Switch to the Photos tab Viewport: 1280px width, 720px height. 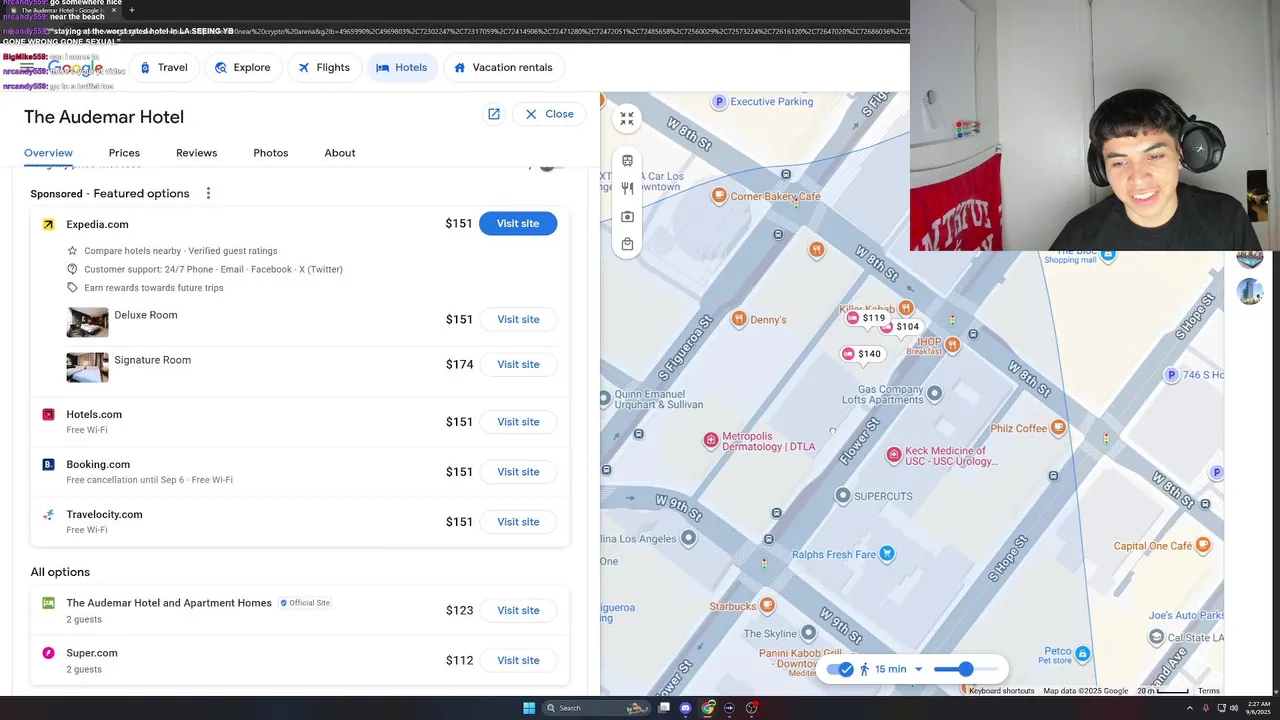point(270,153)
